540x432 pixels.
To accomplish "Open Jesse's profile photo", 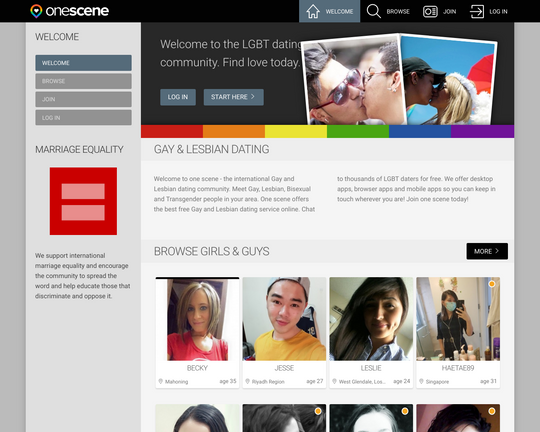I will click(284, 319).
